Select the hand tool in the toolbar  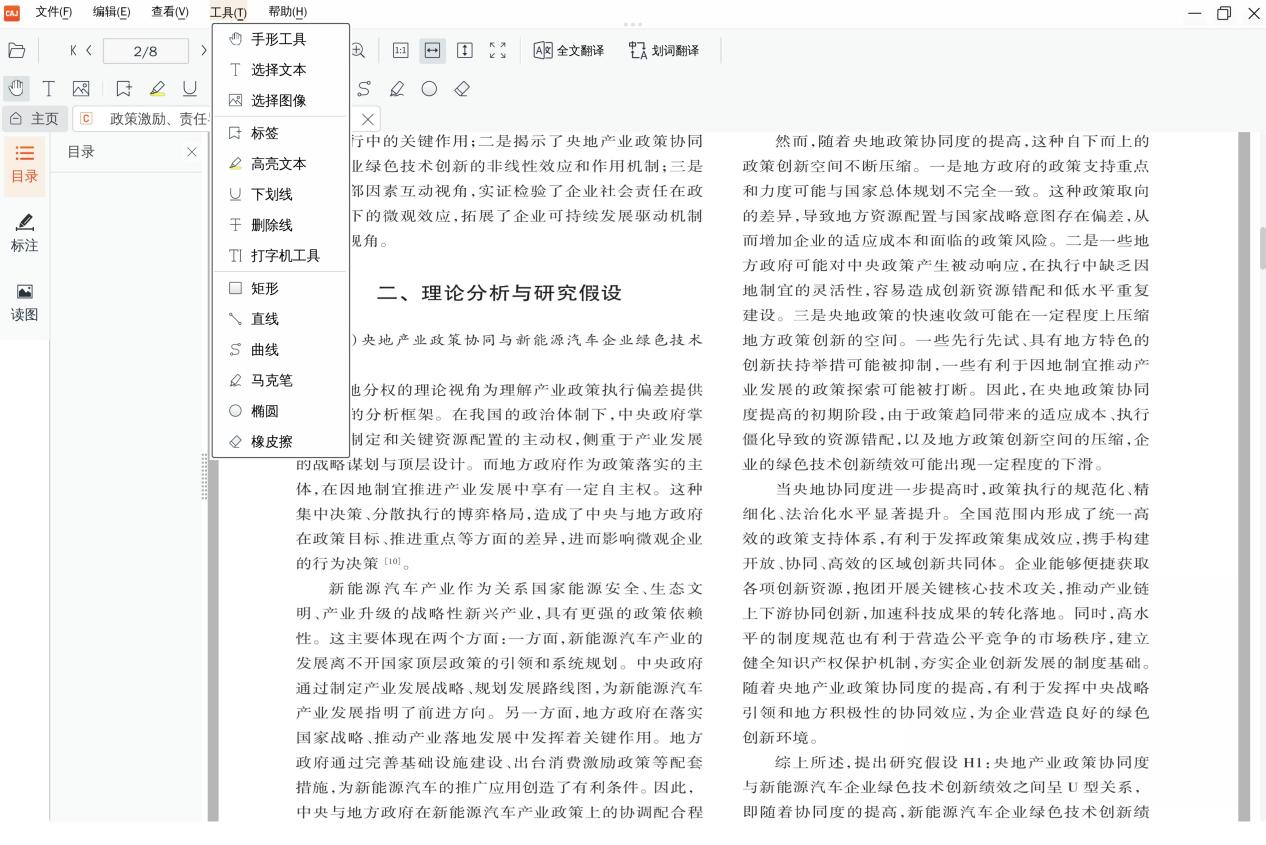point(16,88)
